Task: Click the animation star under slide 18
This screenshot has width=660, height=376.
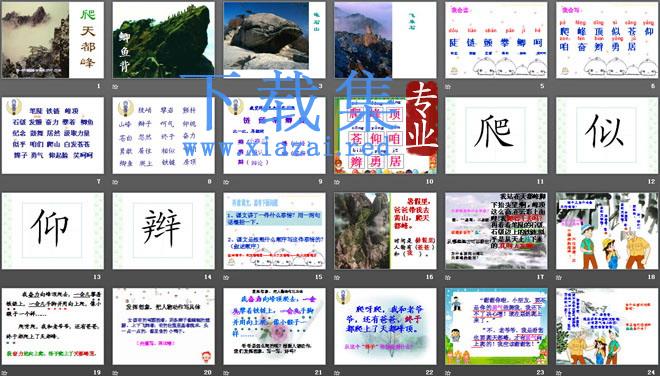Action: pos(559,277)
